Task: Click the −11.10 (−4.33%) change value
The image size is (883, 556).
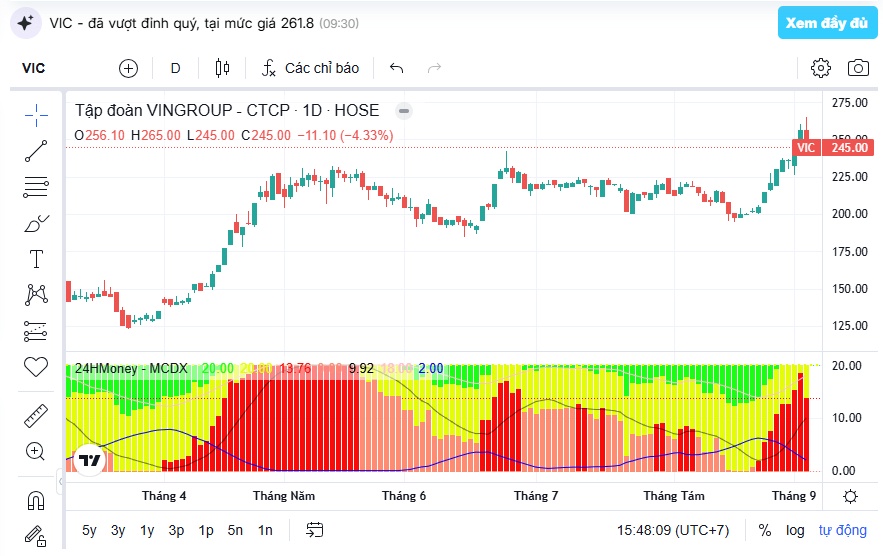Action: coord(345,135)
